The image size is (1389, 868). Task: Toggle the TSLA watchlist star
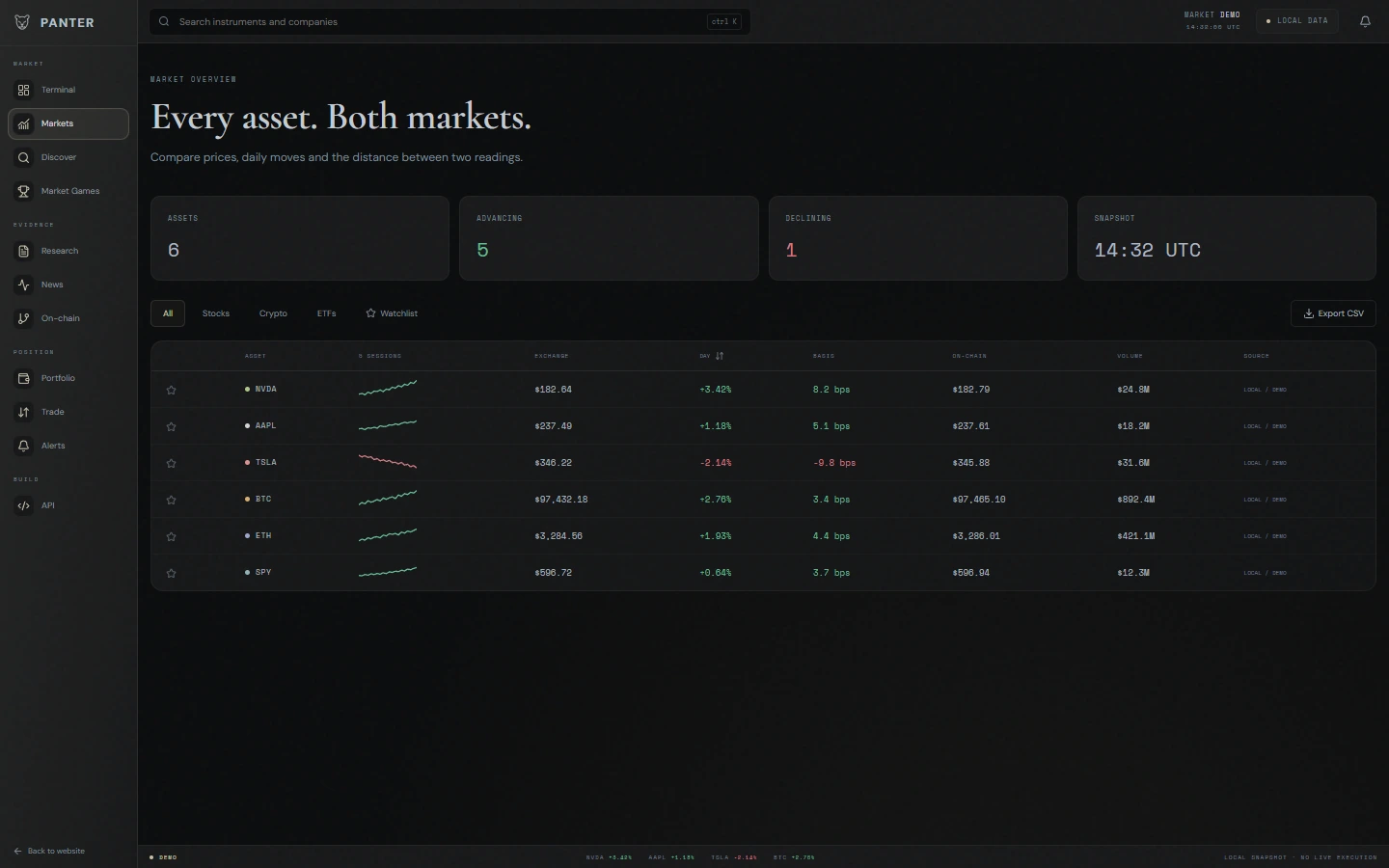tap(172, 464)
